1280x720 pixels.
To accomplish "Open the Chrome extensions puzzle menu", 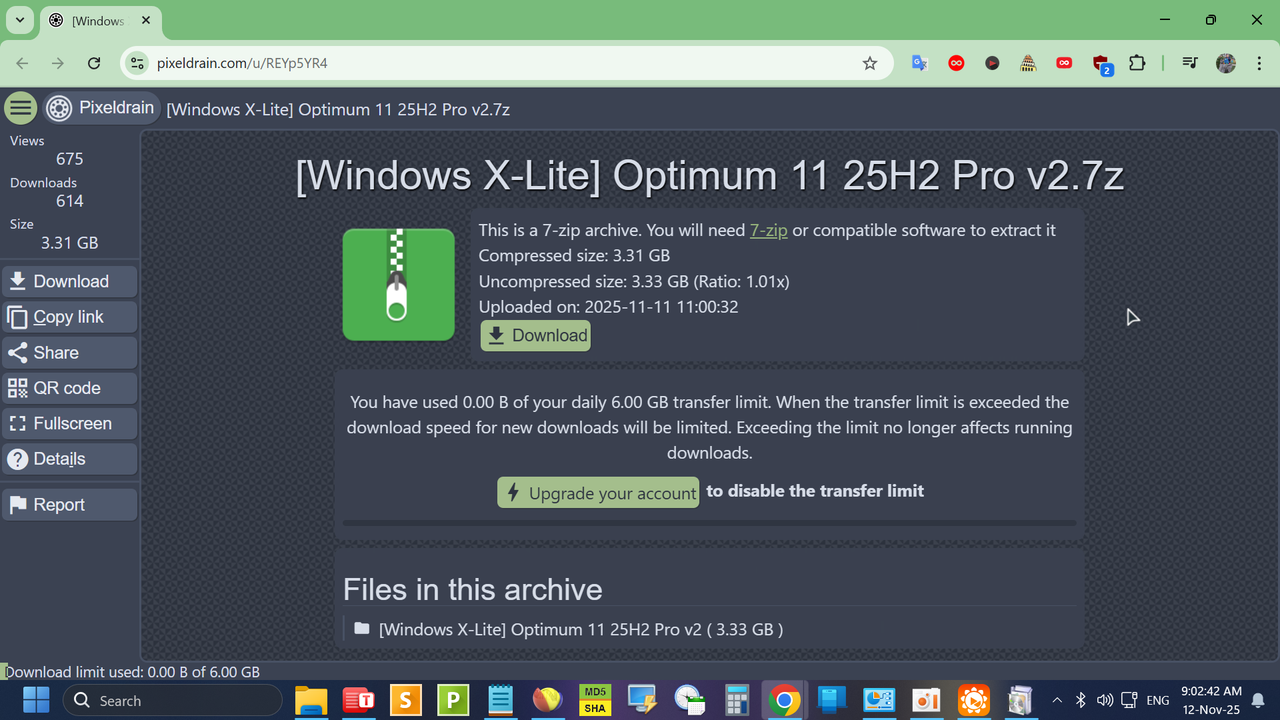I will pos(1137,62).
